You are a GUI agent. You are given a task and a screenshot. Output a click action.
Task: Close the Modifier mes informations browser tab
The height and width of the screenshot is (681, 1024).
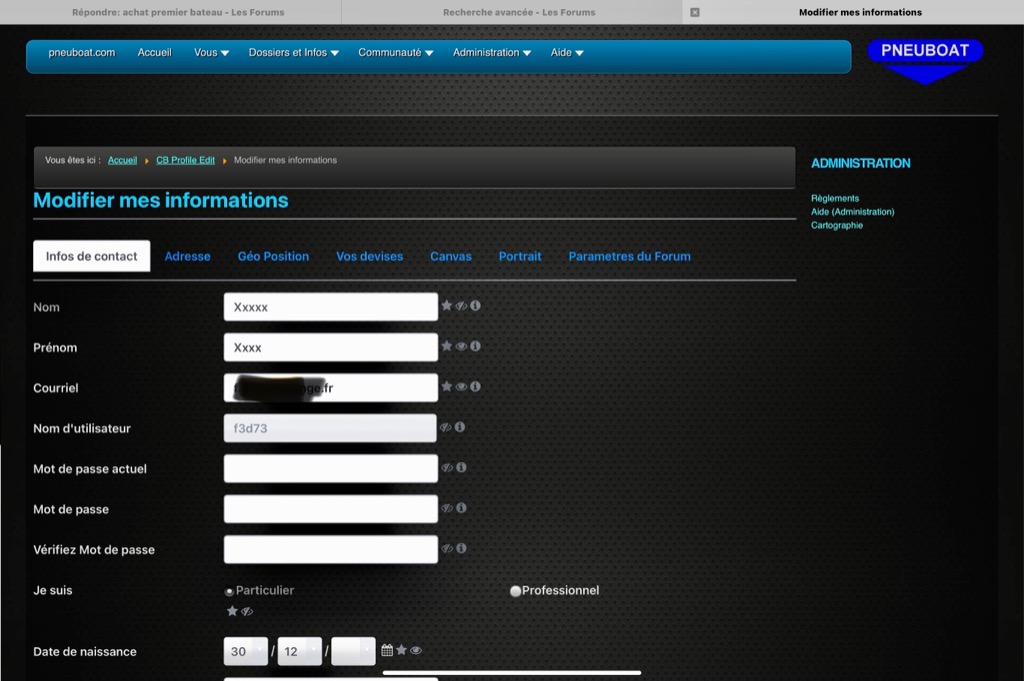(695, 12)
